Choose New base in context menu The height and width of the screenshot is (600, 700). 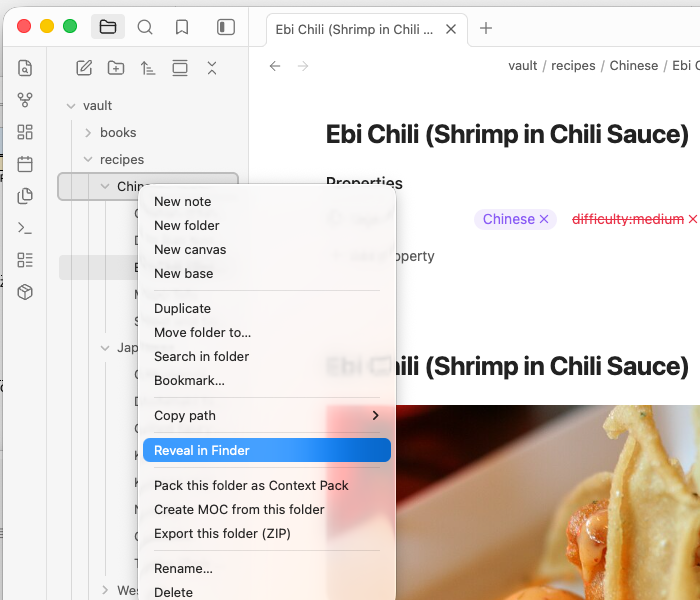coord(267,274)
